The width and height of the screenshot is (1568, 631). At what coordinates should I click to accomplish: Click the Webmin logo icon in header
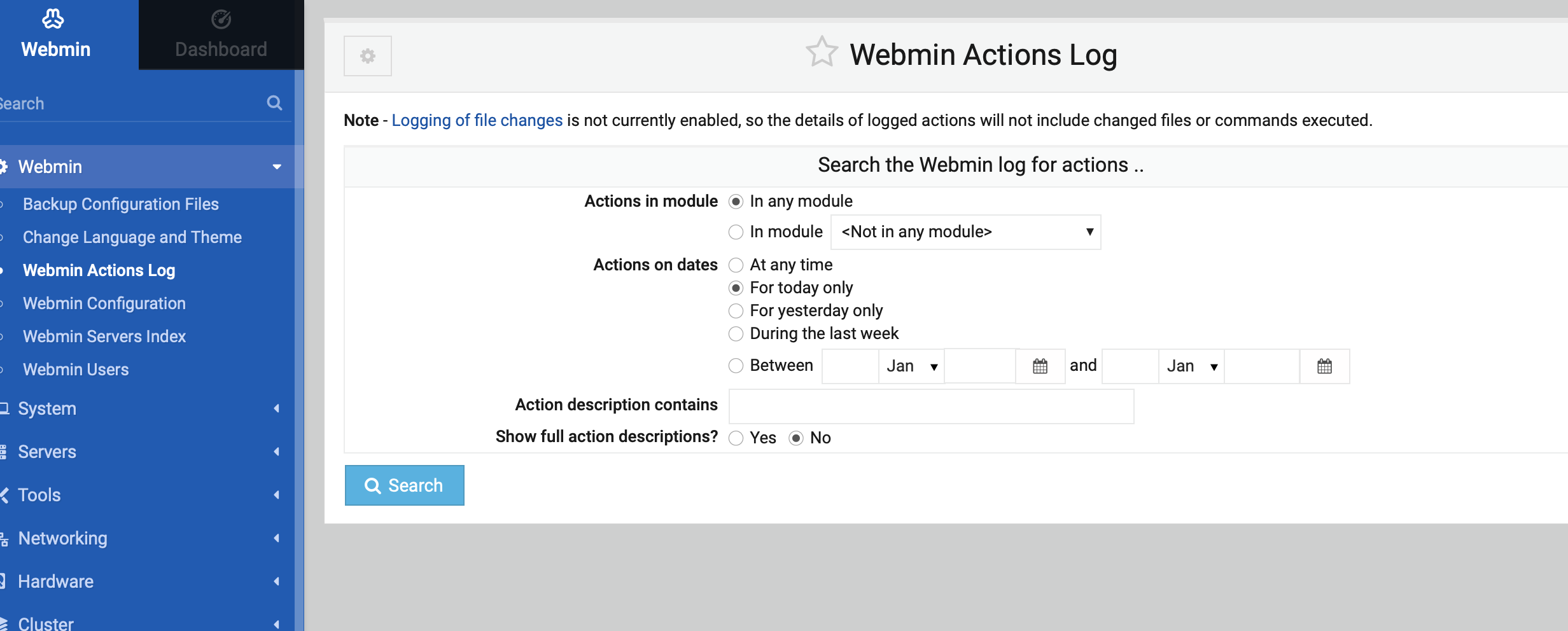click(x=53, y=19)
